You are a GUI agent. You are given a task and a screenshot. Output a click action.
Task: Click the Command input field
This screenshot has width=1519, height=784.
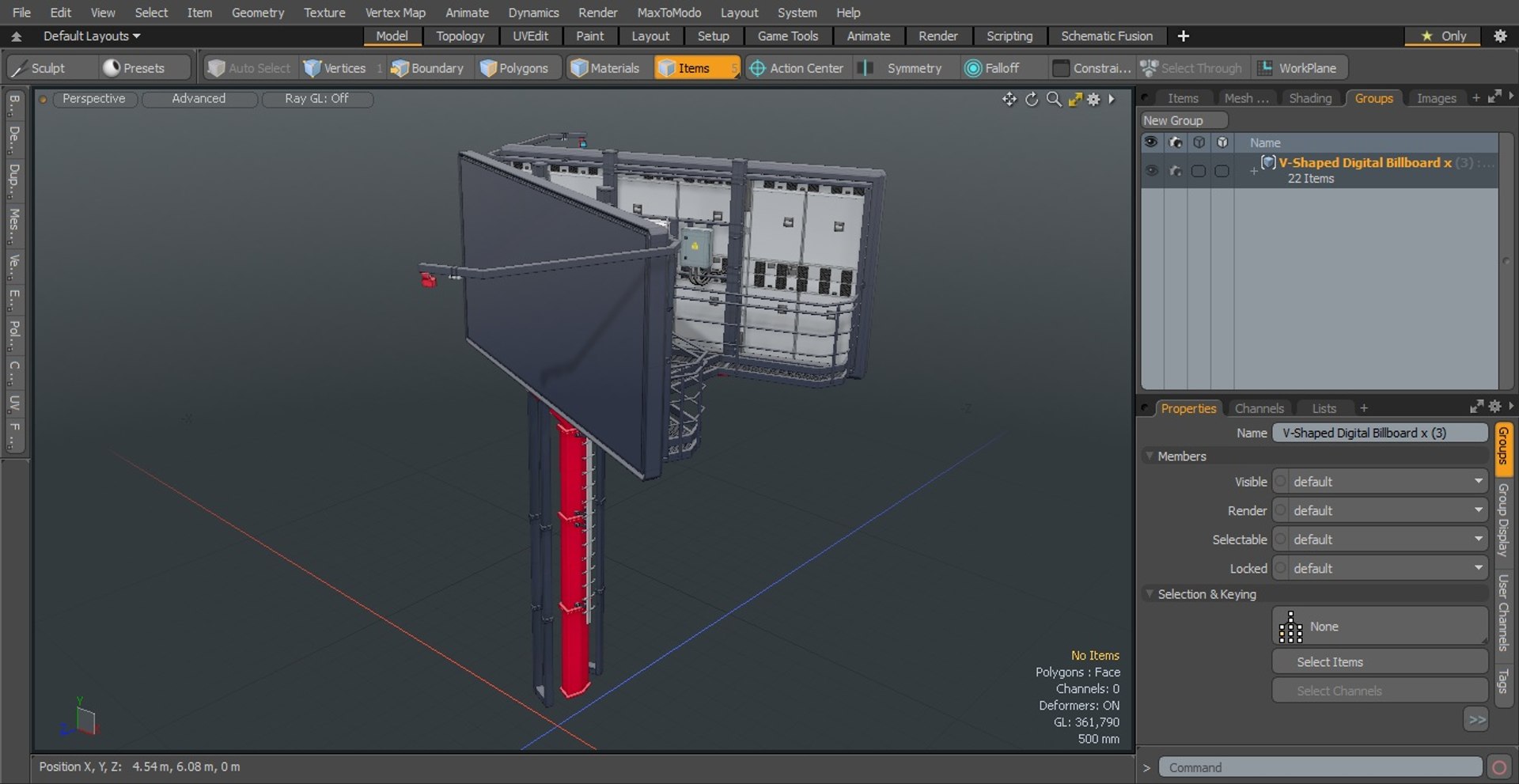(x=1320, y=767)
